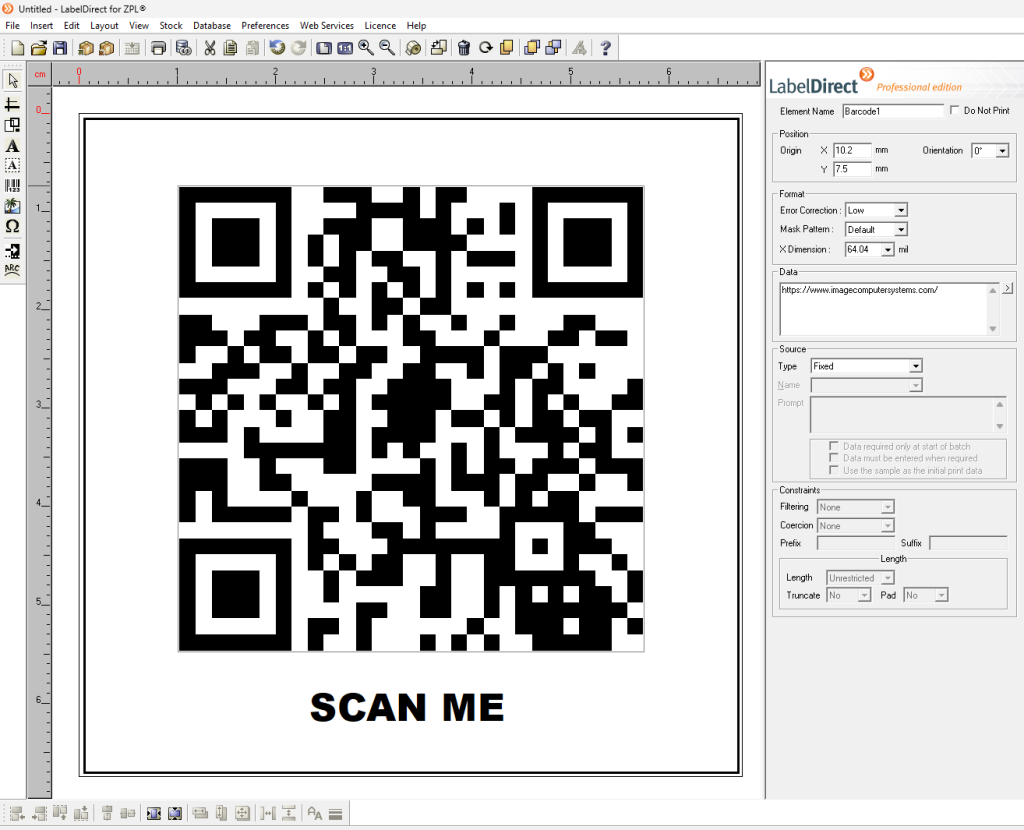This screenshot has height=830, width=1024.
Task: Select the framed text box tool
Action: coord(12,166)
